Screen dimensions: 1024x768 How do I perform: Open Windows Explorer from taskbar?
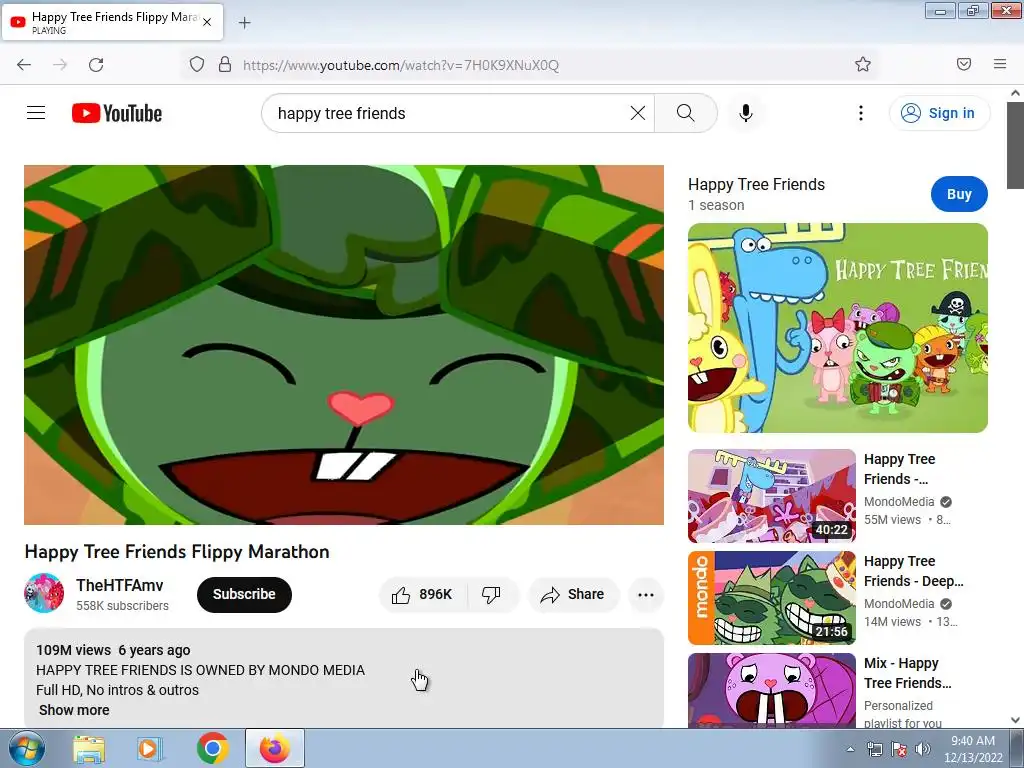(89, 748)
